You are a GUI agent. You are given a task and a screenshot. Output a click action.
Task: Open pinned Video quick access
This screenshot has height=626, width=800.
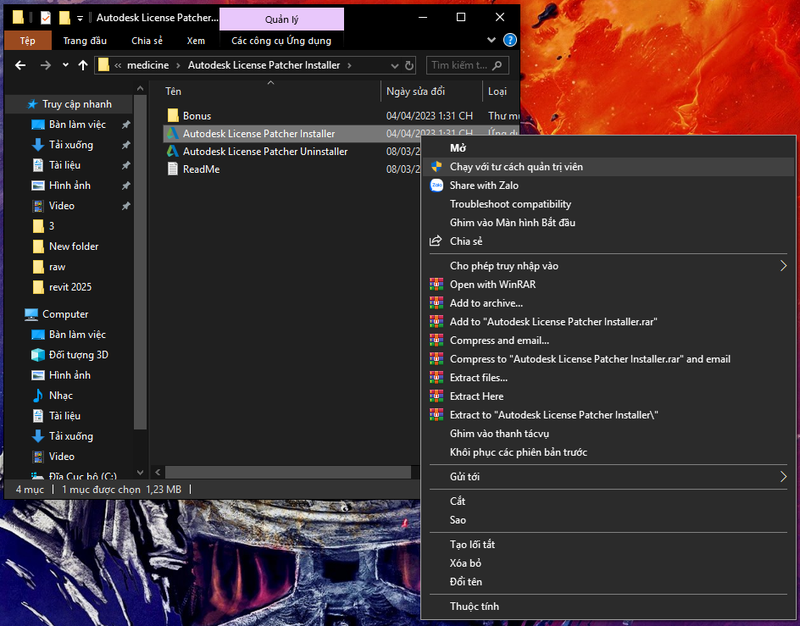click(61, 206)
